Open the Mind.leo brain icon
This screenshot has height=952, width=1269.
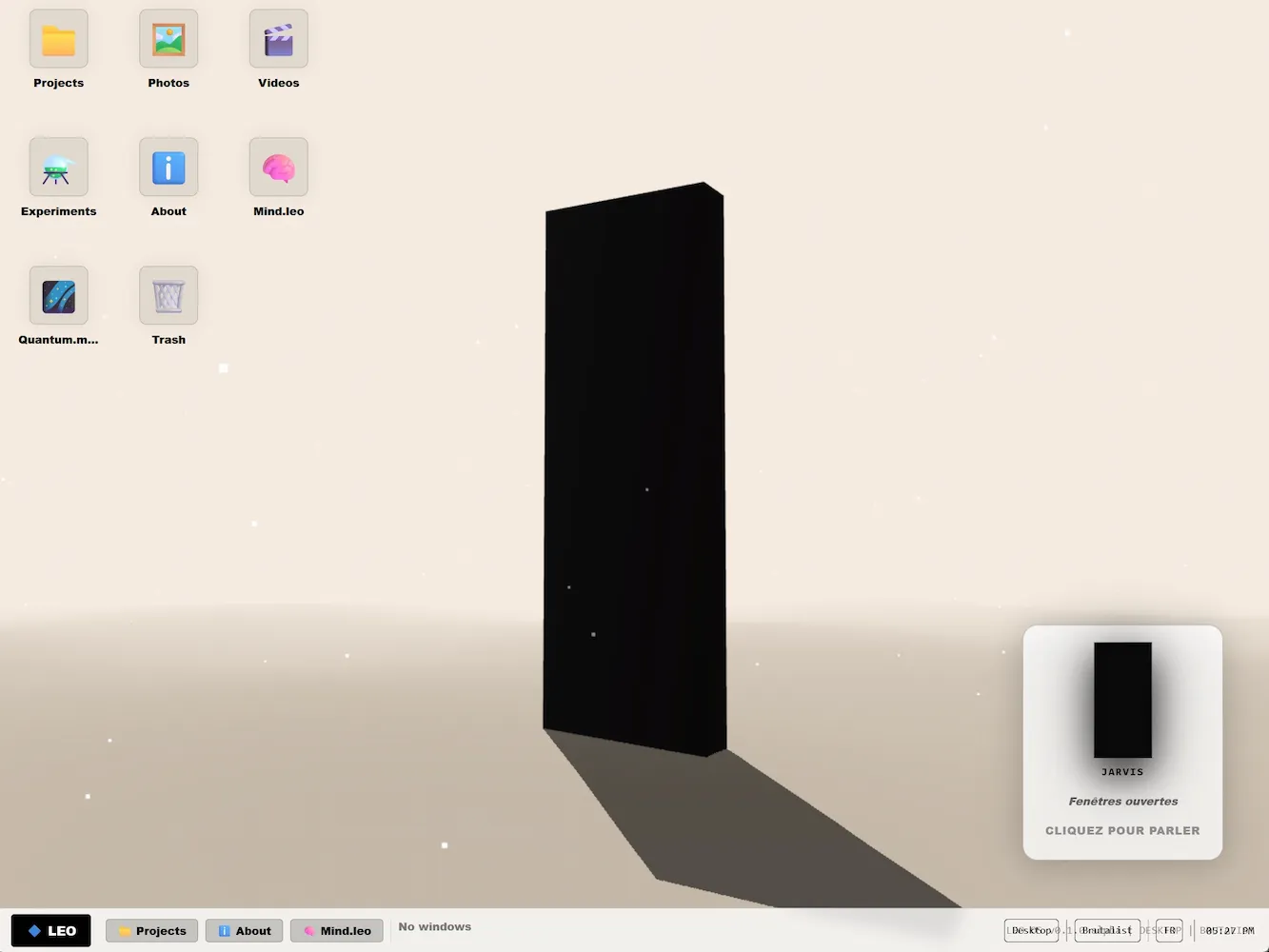[278, 168]
